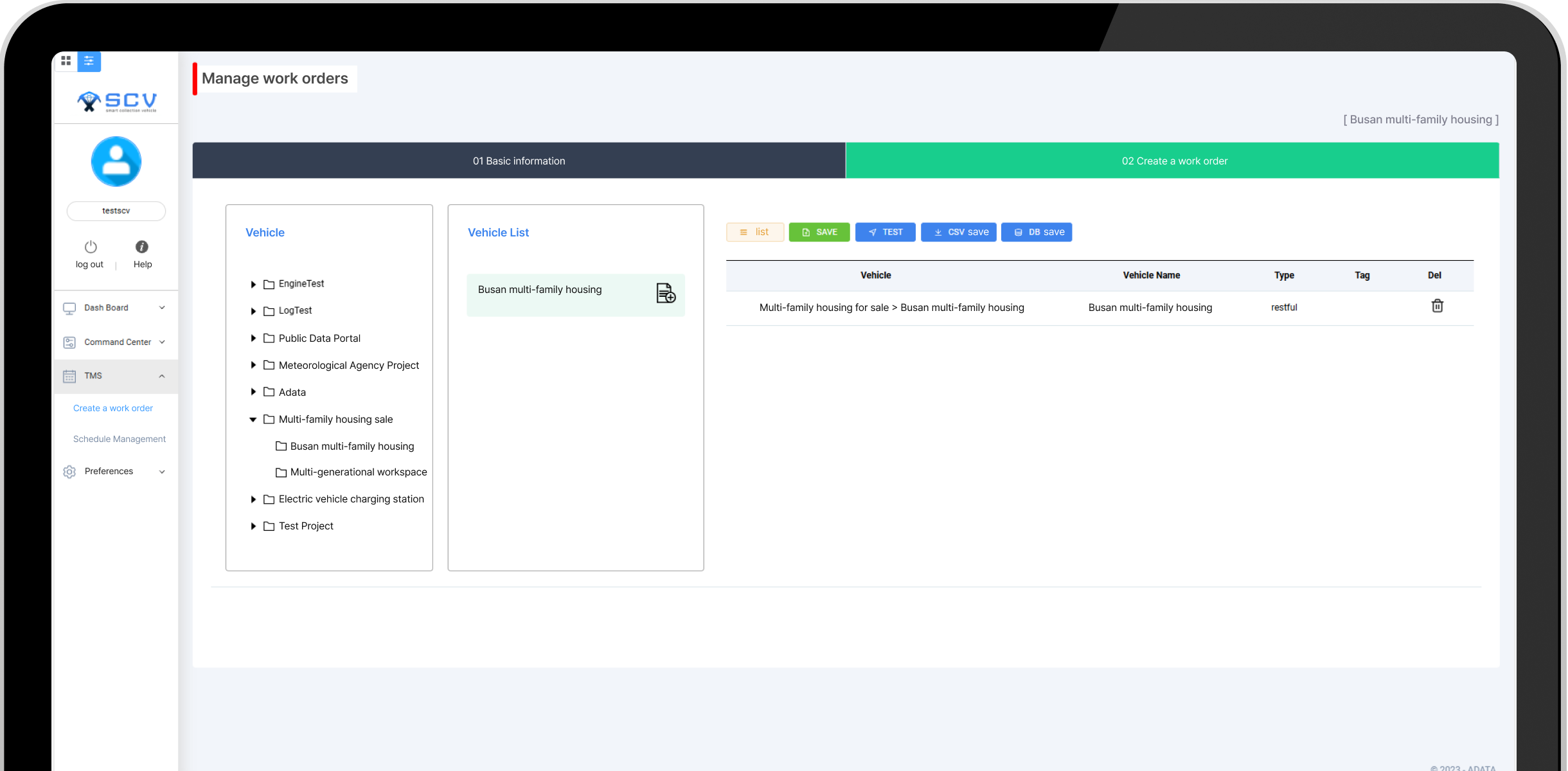Image resolution: width=1568 pixels, height=771 pixels.
Task: Select the blue sliders settings icon
Action: pos(89,61)
